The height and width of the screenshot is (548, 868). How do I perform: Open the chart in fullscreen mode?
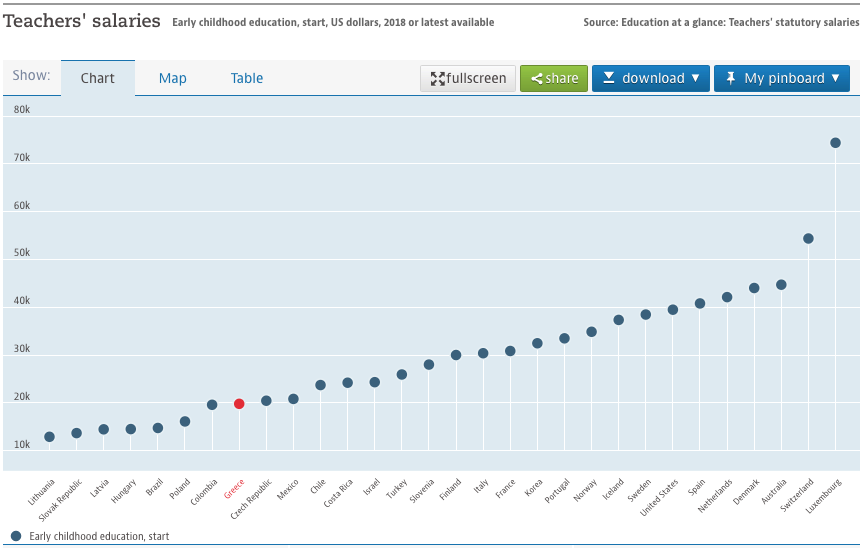(468, 78)
